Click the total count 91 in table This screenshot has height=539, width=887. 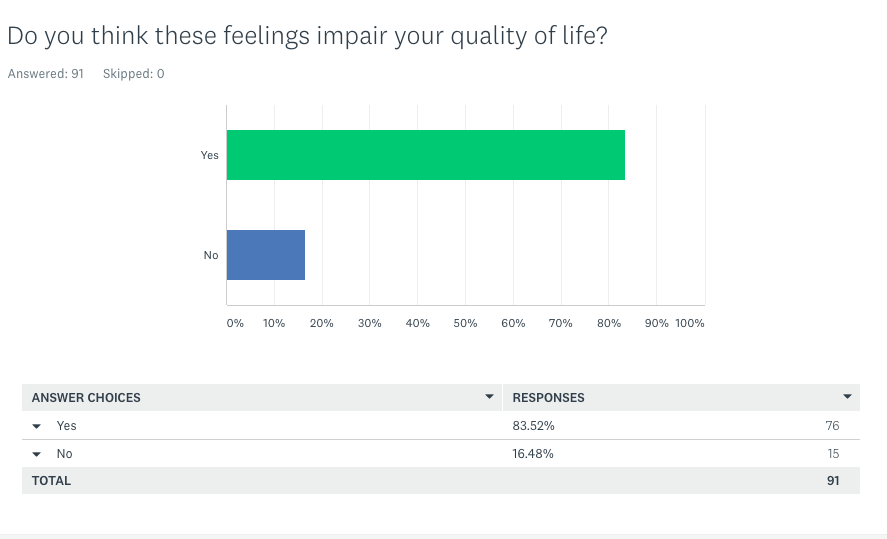click(x=832, y=481)
